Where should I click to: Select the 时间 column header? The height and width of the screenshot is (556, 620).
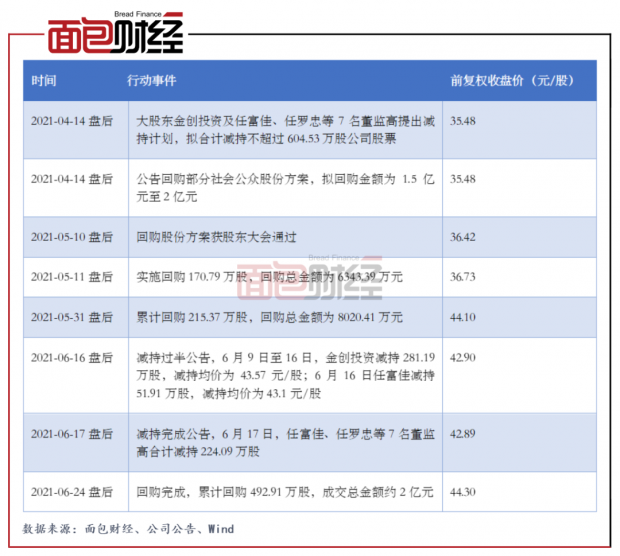tap(44, 81)
